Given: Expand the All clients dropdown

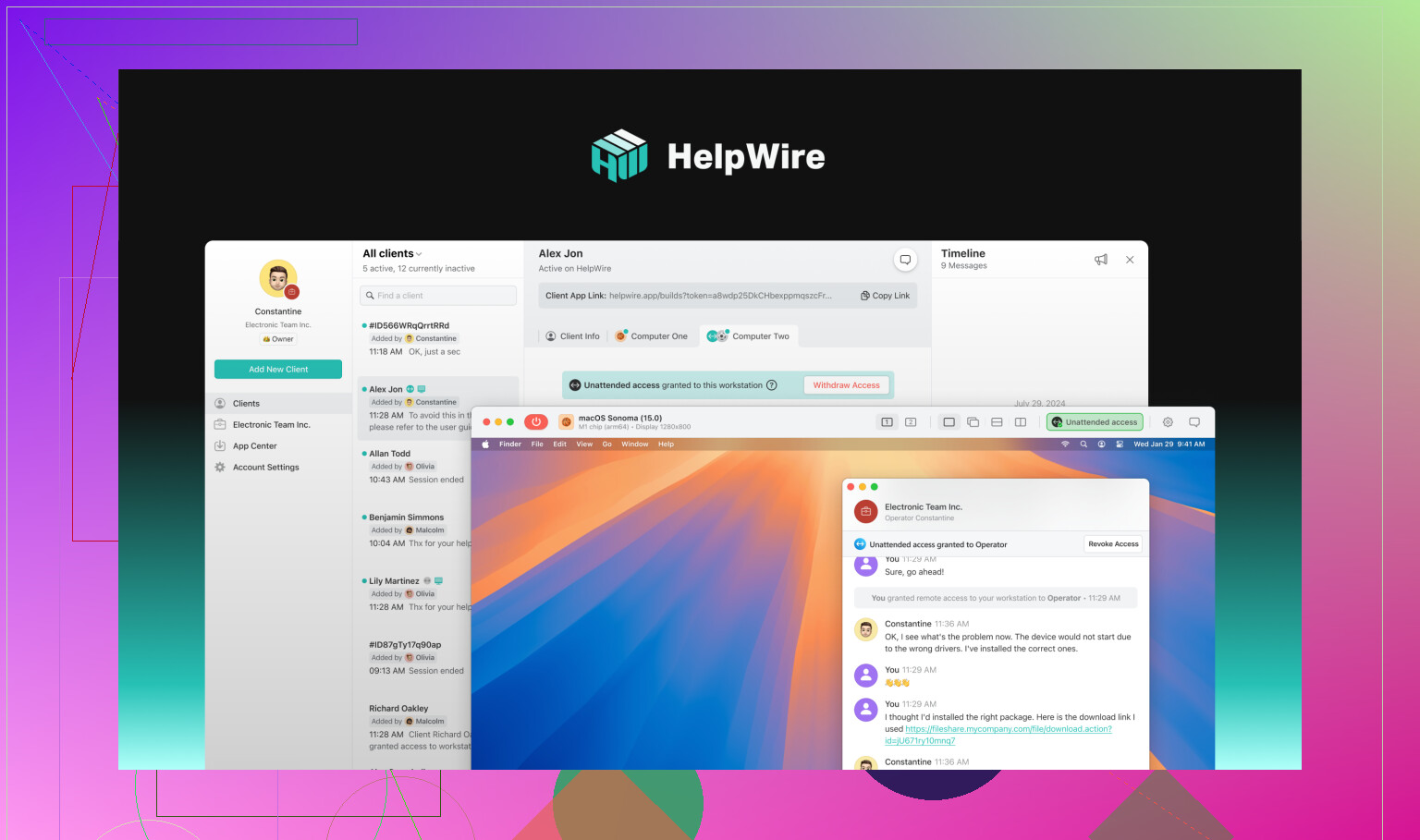Looking at the screenshot, I should [392, 254].
